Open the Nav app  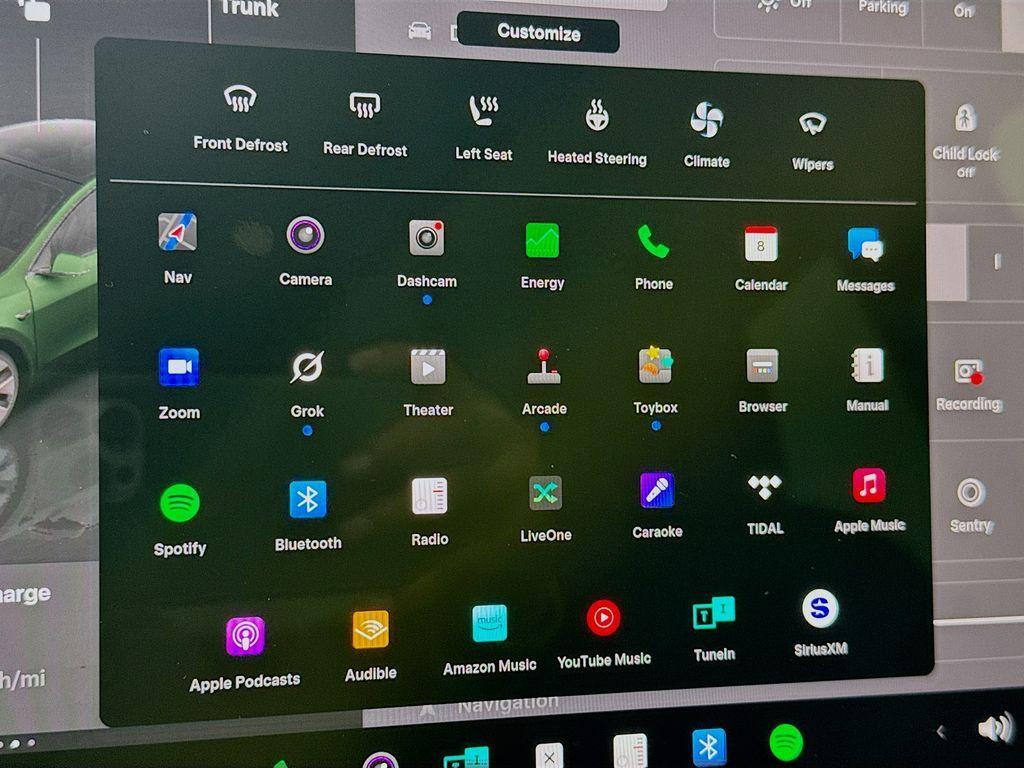(178, 233)
